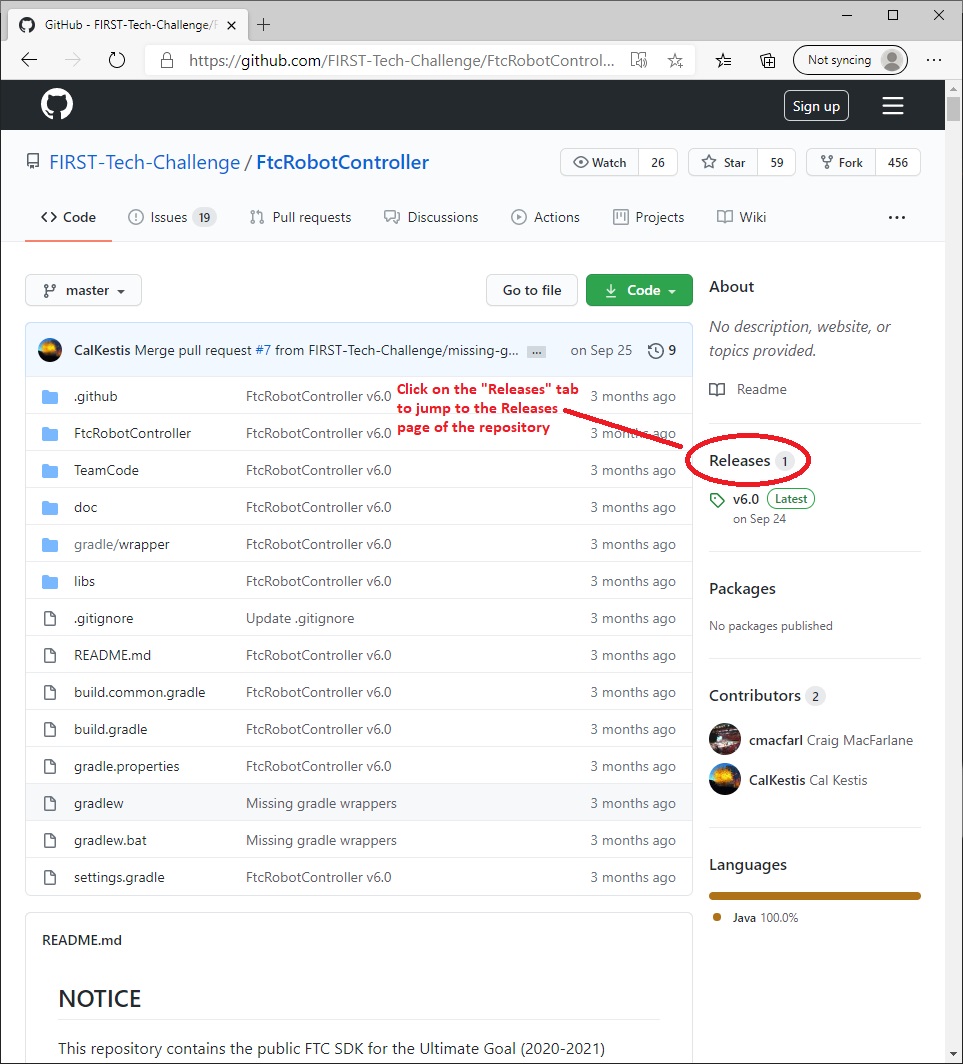Open browser Collections icon

pos(767,61)
